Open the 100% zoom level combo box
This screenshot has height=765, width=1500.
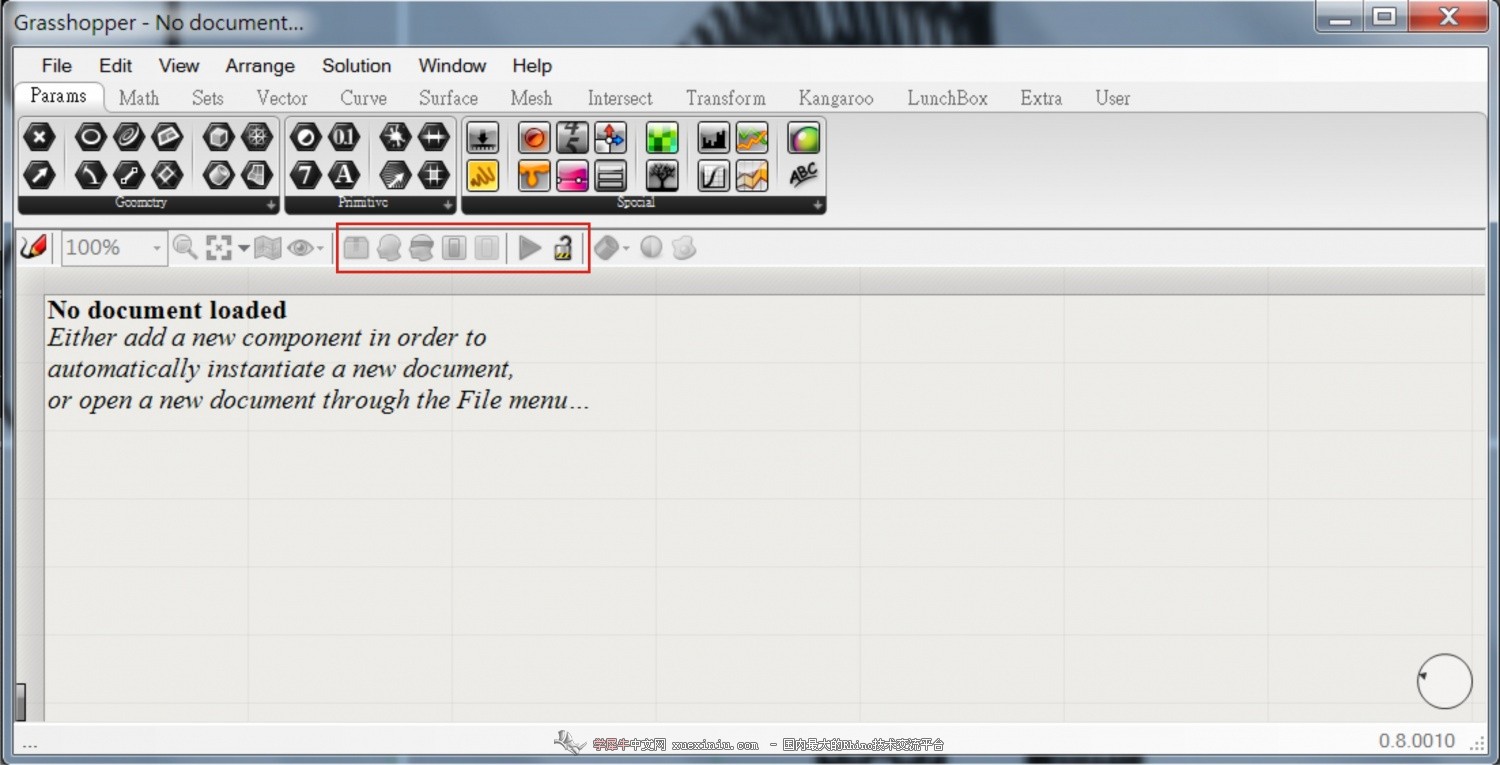tap(114, 247)
